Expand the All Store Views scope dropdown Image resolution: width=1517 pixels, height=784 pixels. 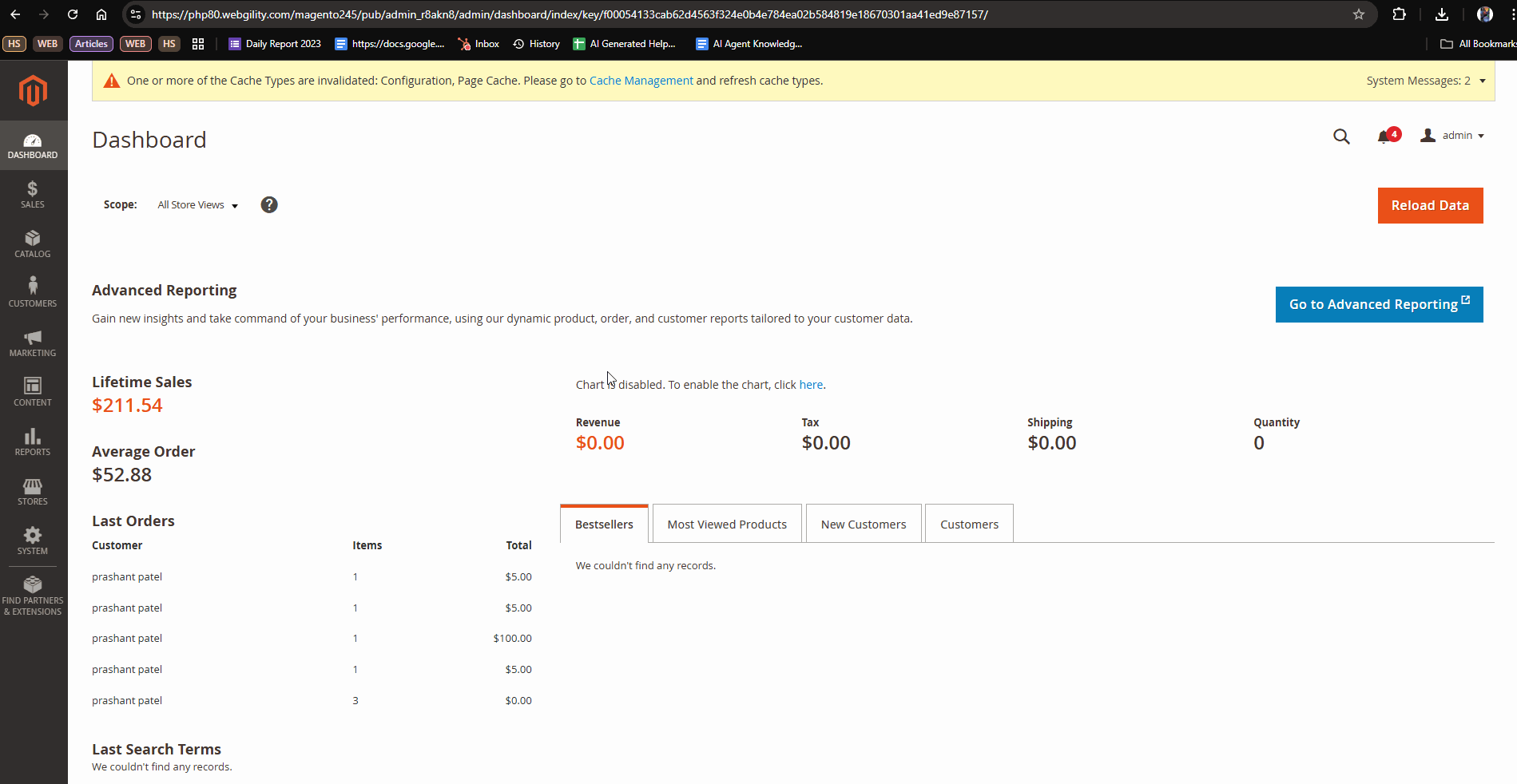pyautogui.click(x=197, y=205)
